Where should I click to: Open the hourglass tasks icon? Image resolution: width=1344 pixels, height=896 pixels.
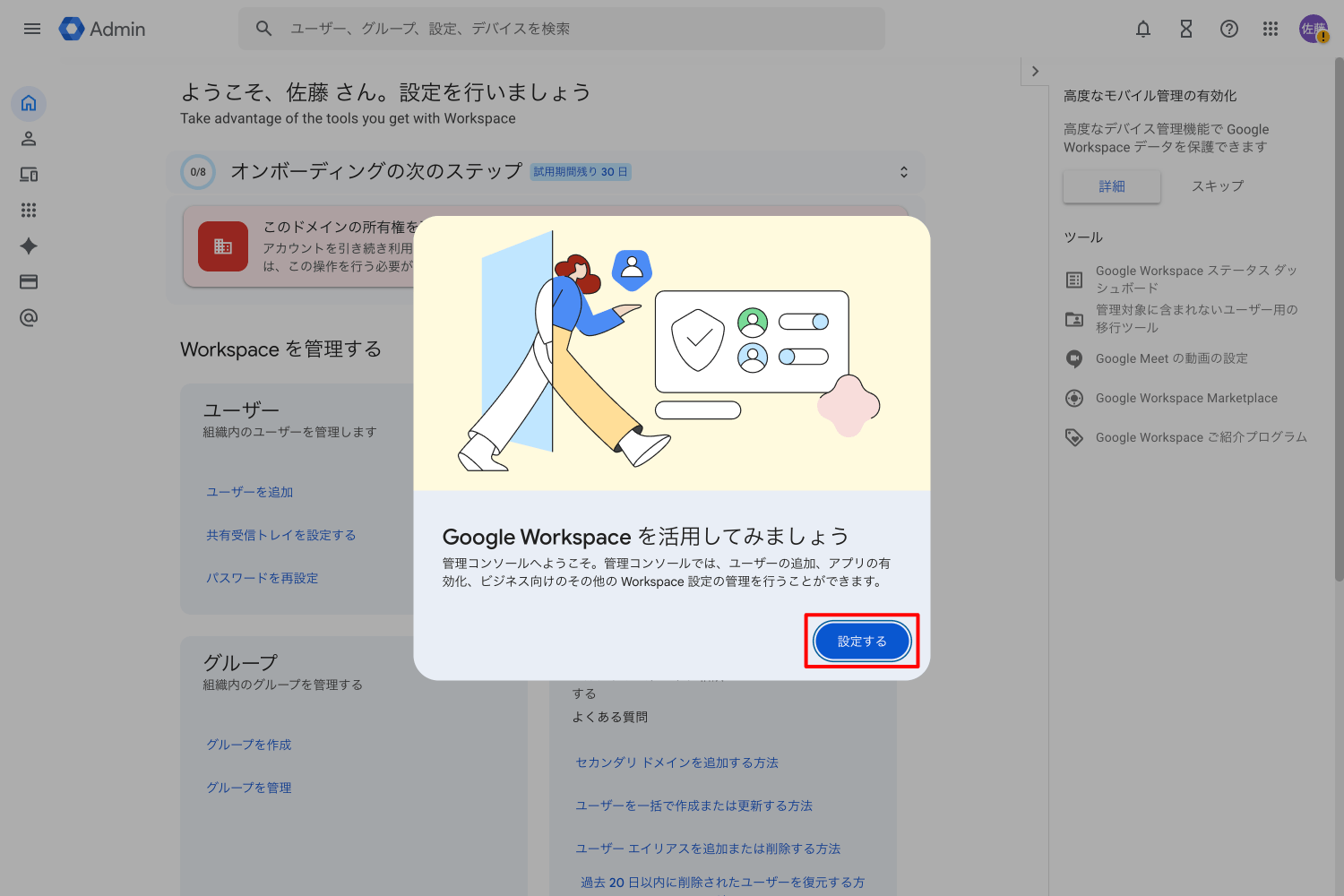(1185, 29)
